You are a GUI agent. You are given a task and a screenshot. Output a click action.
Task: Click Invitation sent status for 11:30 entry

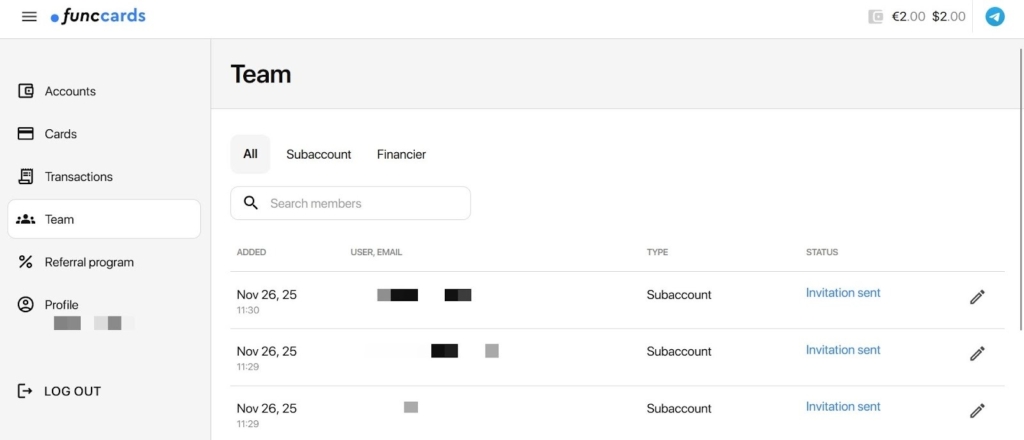(x=843, y=293)
